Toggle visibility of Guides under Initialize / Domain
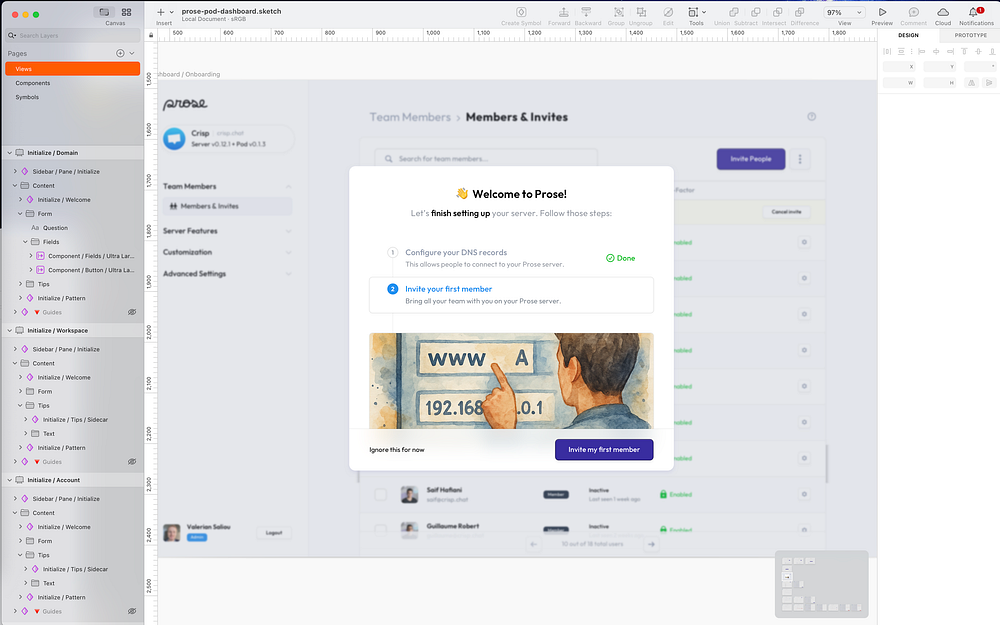This screenshot has width=1000, height=625. [132, 312]
